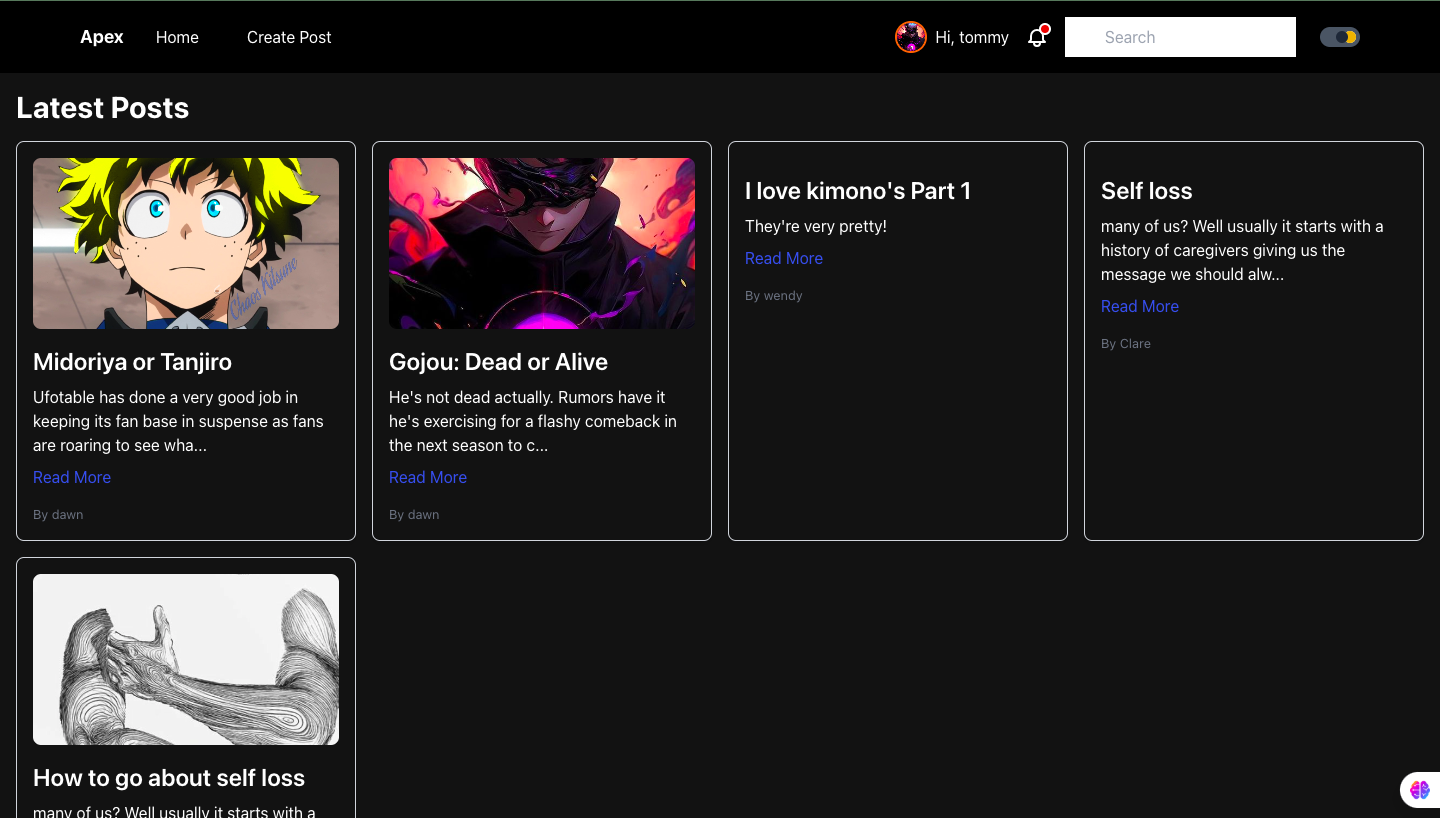Read More on I love kimono's Part 1
The height and width of the screenshot is (818, 1440).
(x=784, y=258)
